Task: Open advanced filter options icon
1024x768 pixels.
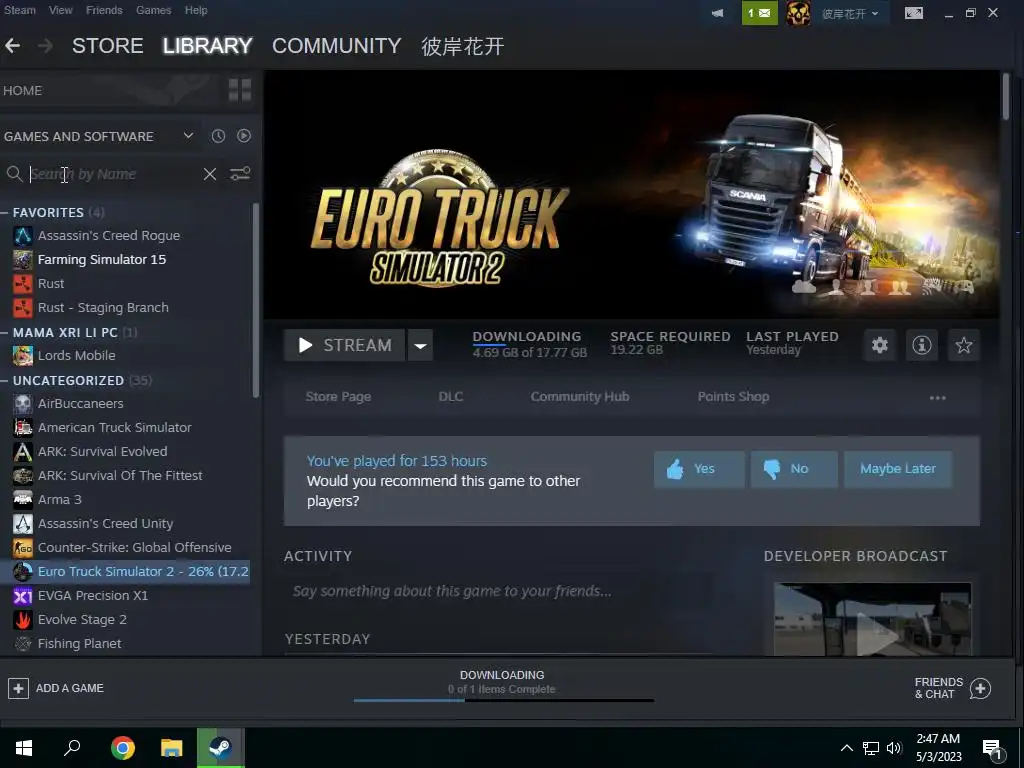Action: [240, 174]
